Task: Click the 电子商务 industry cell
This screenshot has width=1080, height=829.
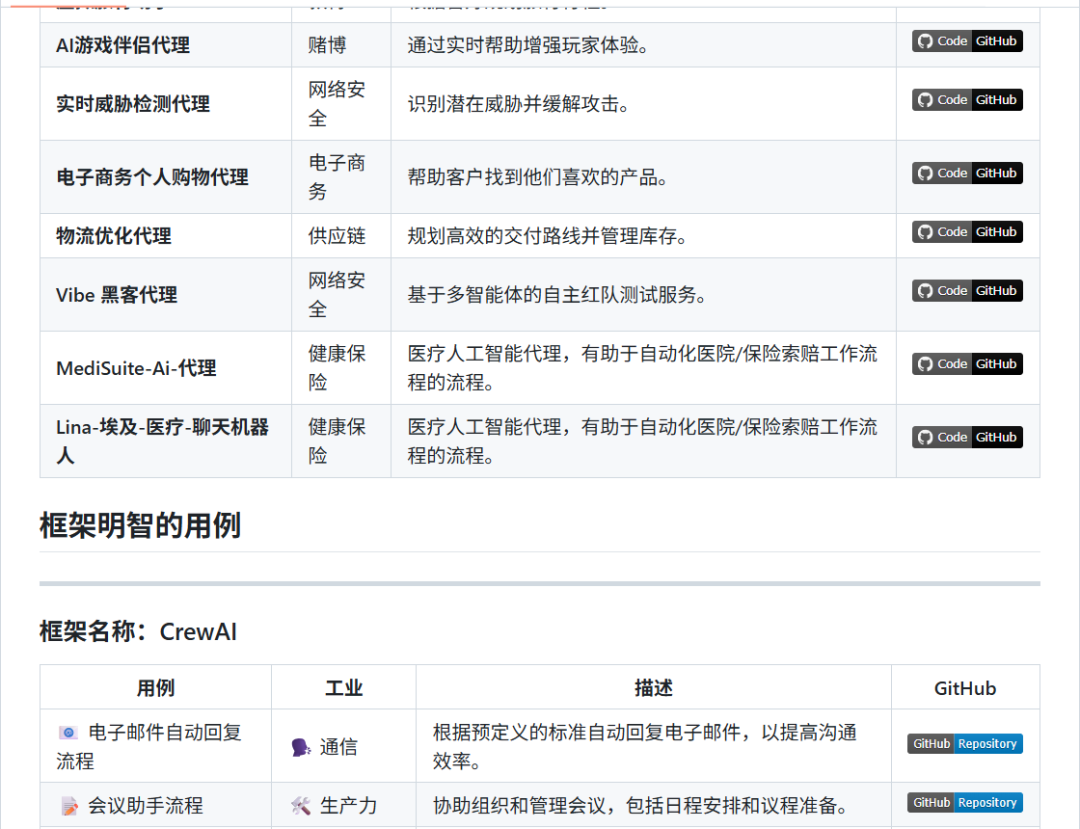Action: click(x=337, y=177)
